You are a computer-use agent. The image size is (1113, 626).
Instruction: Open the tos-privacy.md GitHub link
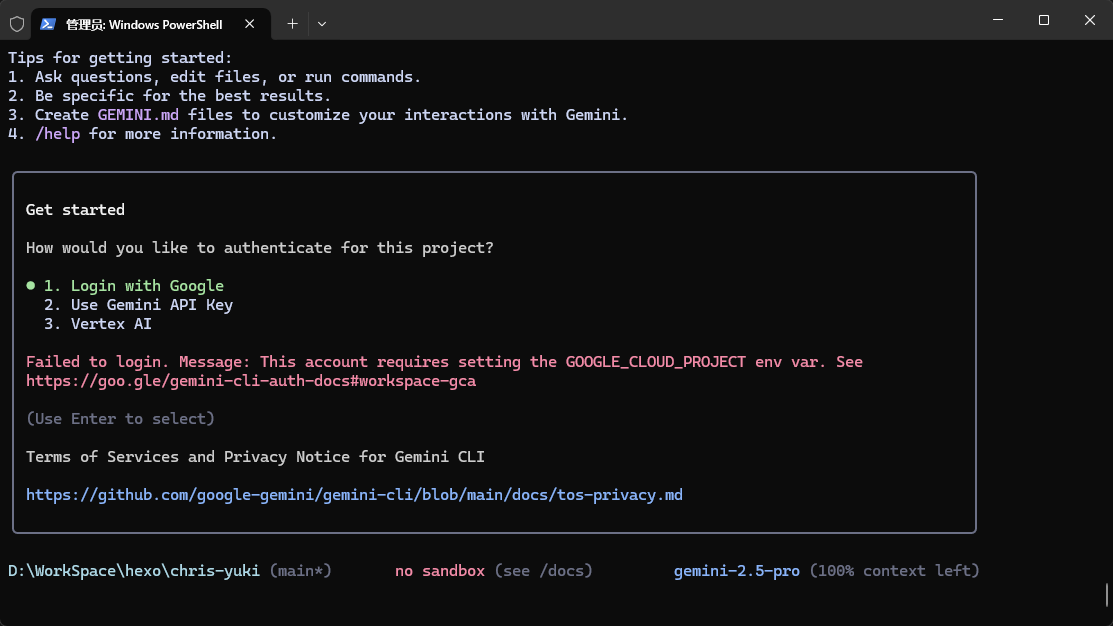354,494
